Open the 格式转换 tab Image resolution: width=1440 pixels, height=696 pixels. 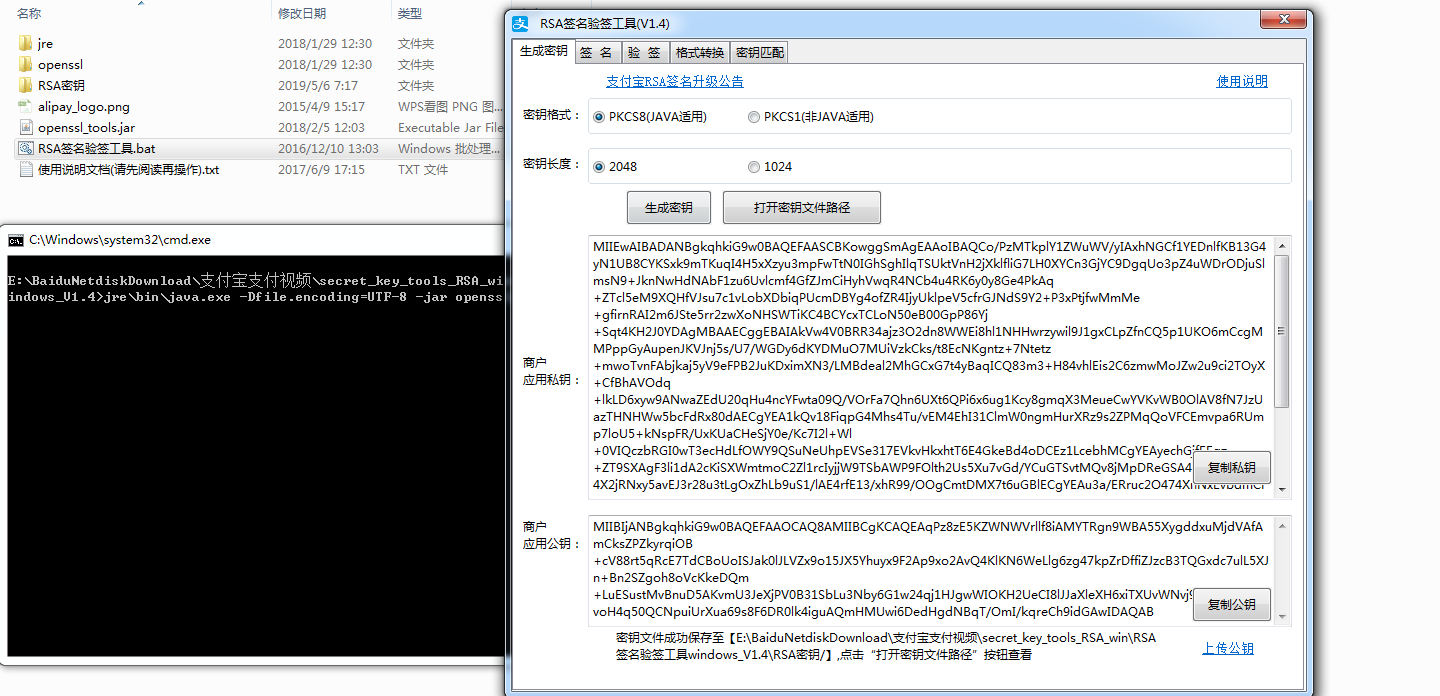(x=700, y=53)
